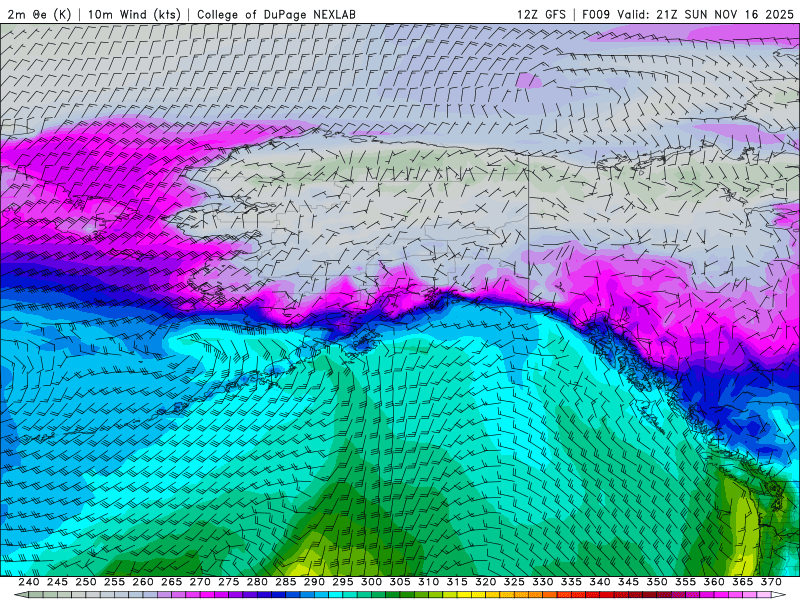Click the 295 legend value

click(x=343, y=582)
